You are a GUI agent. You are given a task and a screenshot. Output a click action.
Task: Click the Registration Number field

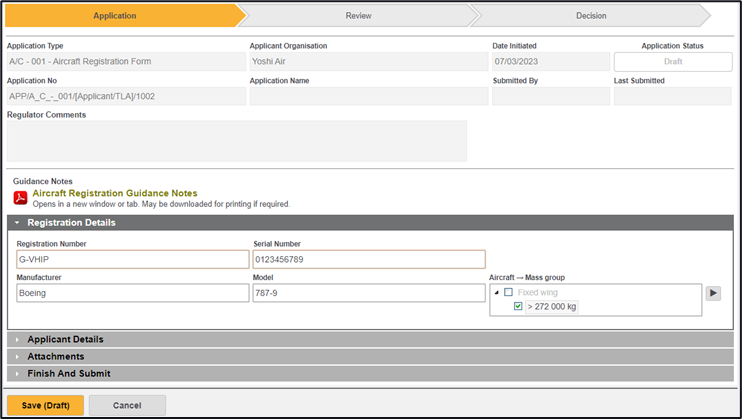click(132, 260)
